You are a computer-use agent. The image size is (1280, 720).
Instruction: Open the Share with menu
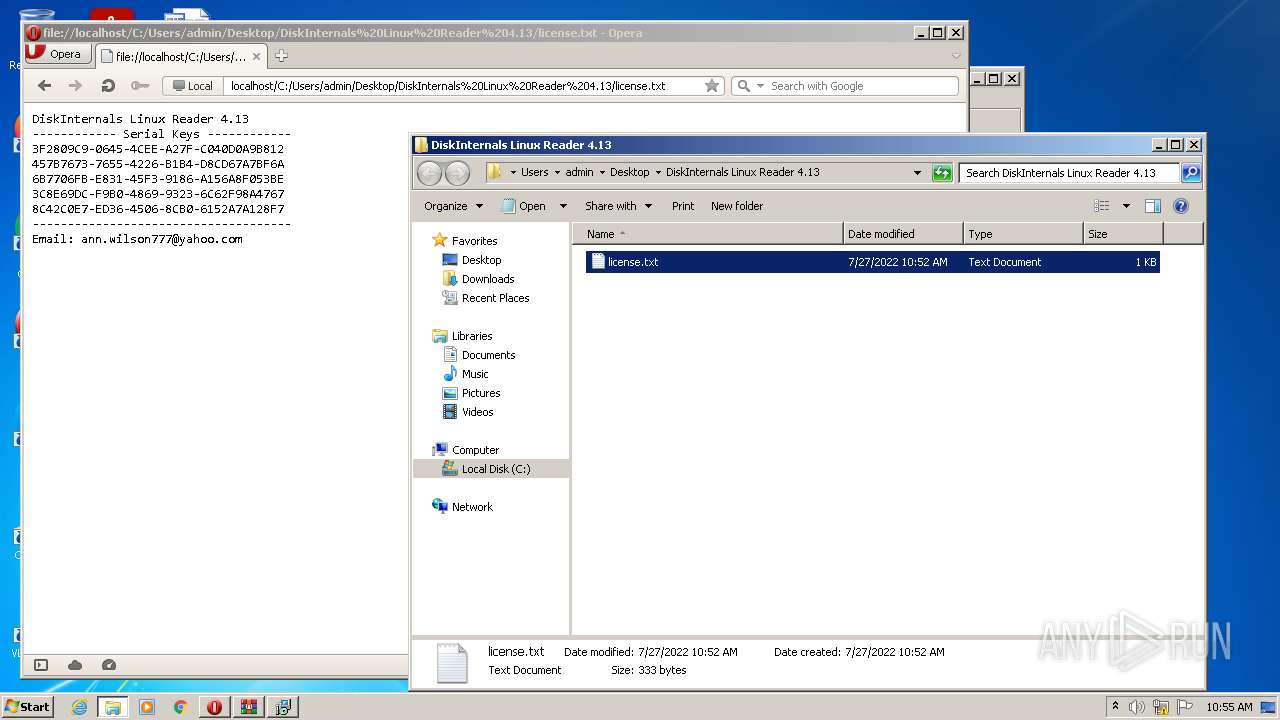click(x=618, y=206)
